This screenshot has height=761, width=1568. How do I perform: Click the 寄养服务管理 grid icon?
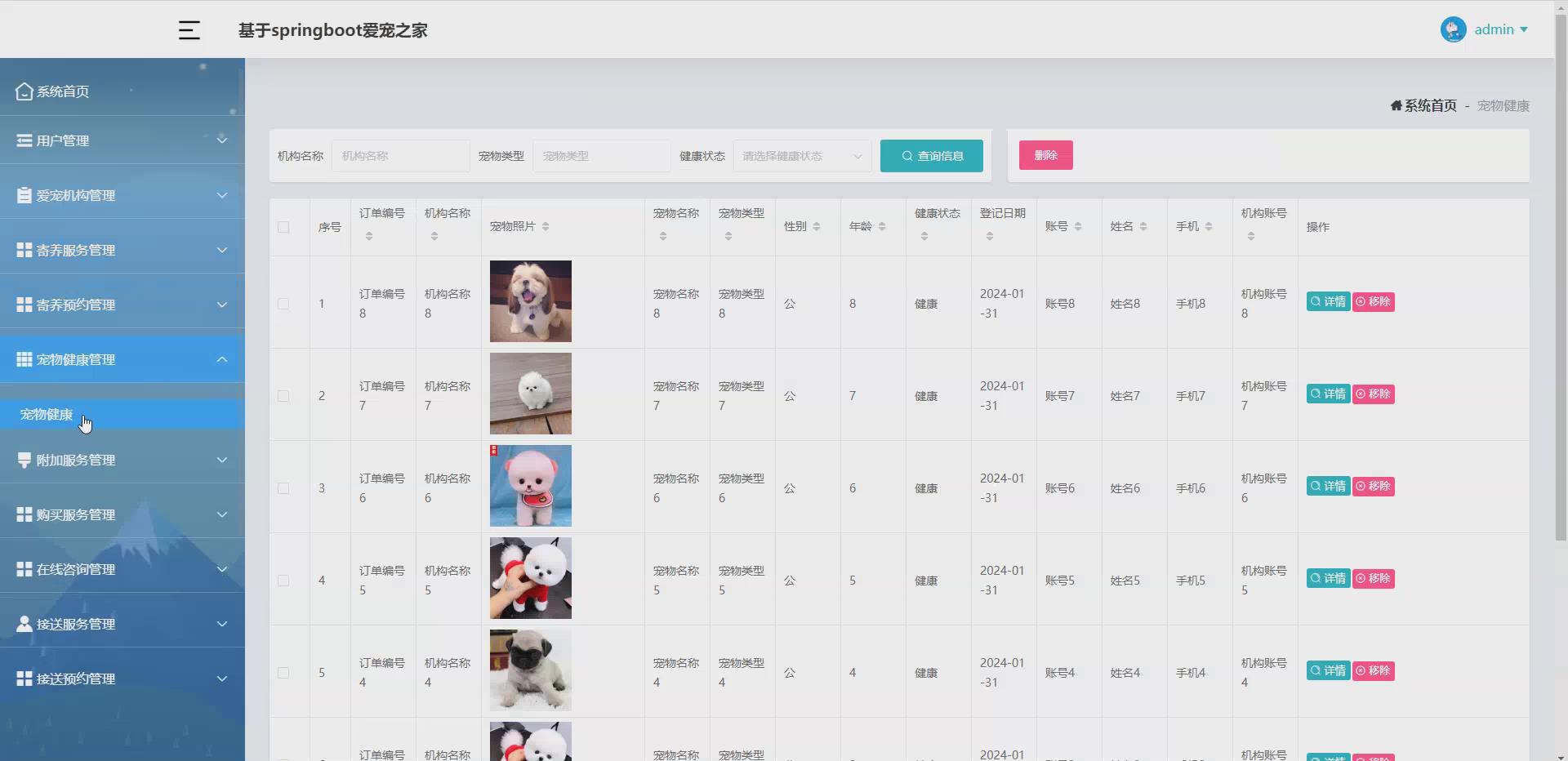point(24,250)
